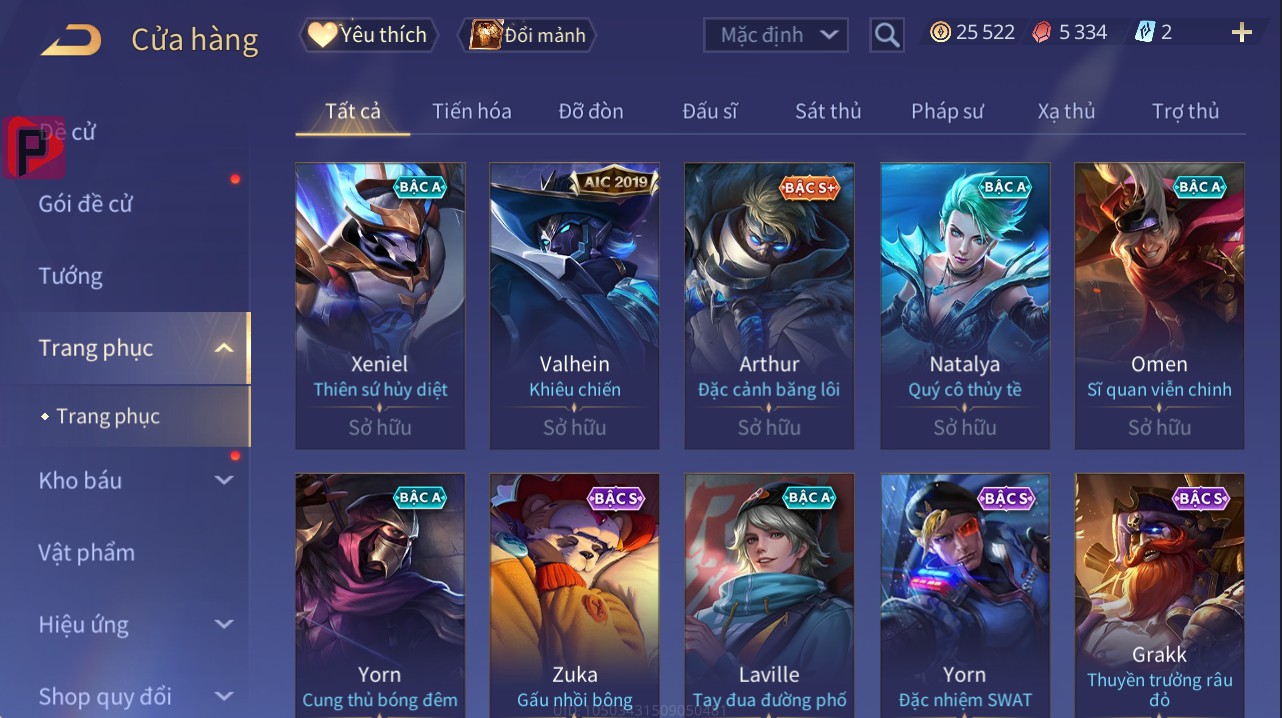Open Đổi mảnh shard exchange
Viewport: 1282px width, 718px height.
(527, 35)
